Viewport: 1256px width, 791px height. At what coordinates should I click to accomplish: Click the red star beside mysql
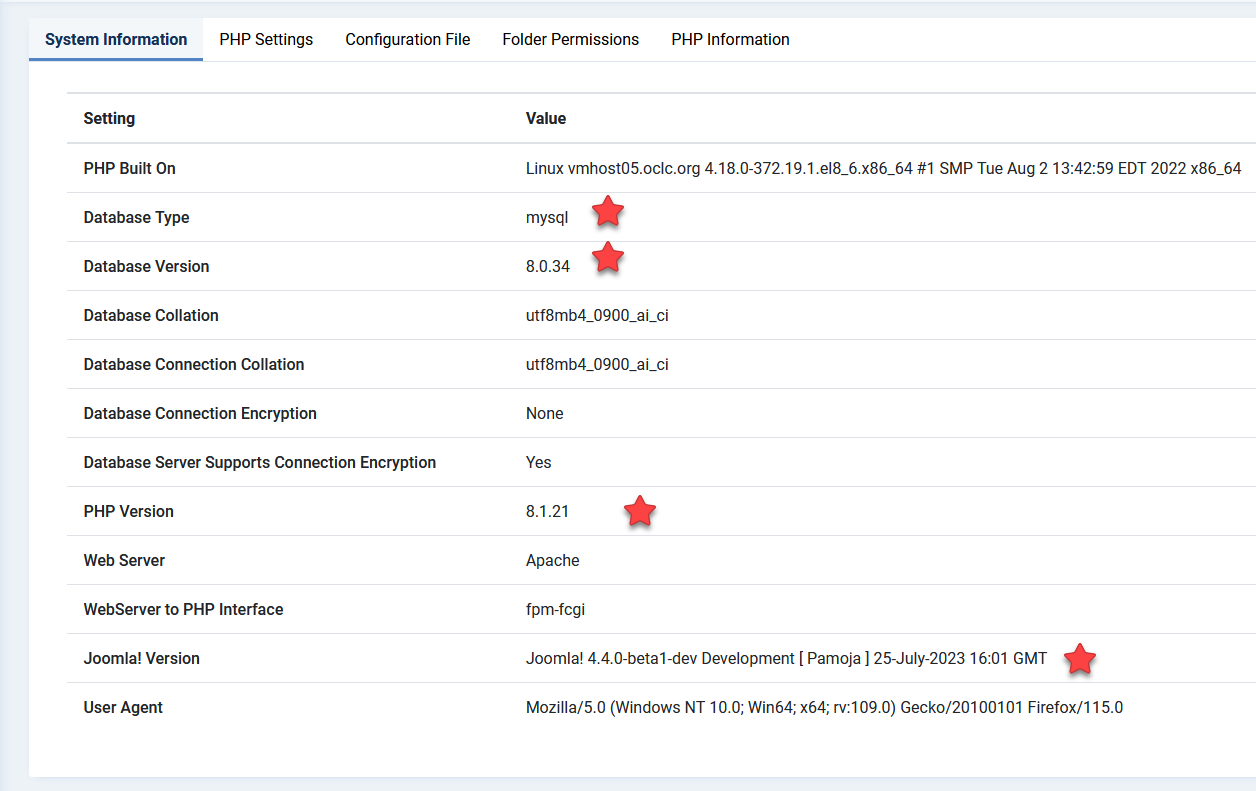tap(608, 212)
